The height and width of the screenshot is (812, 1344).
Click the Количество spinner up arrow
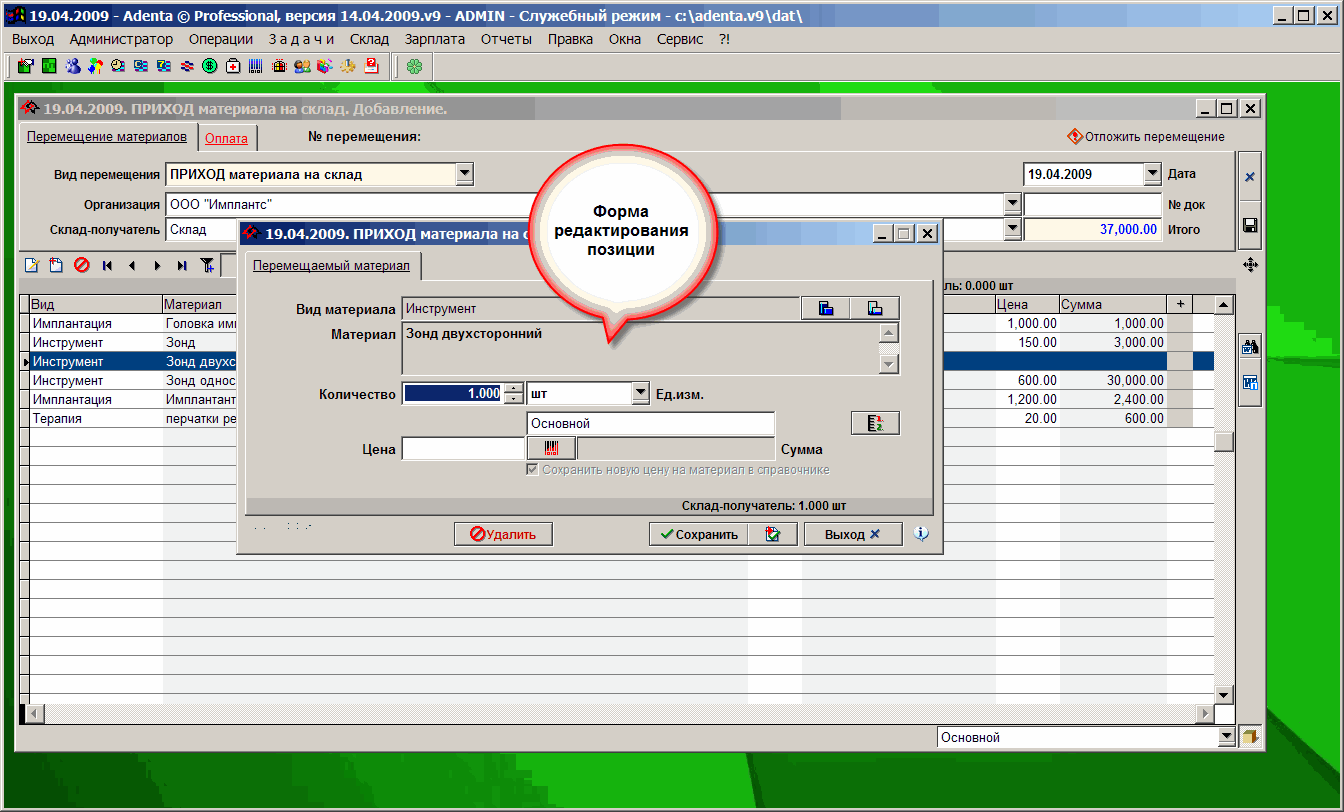coord(514,389)
